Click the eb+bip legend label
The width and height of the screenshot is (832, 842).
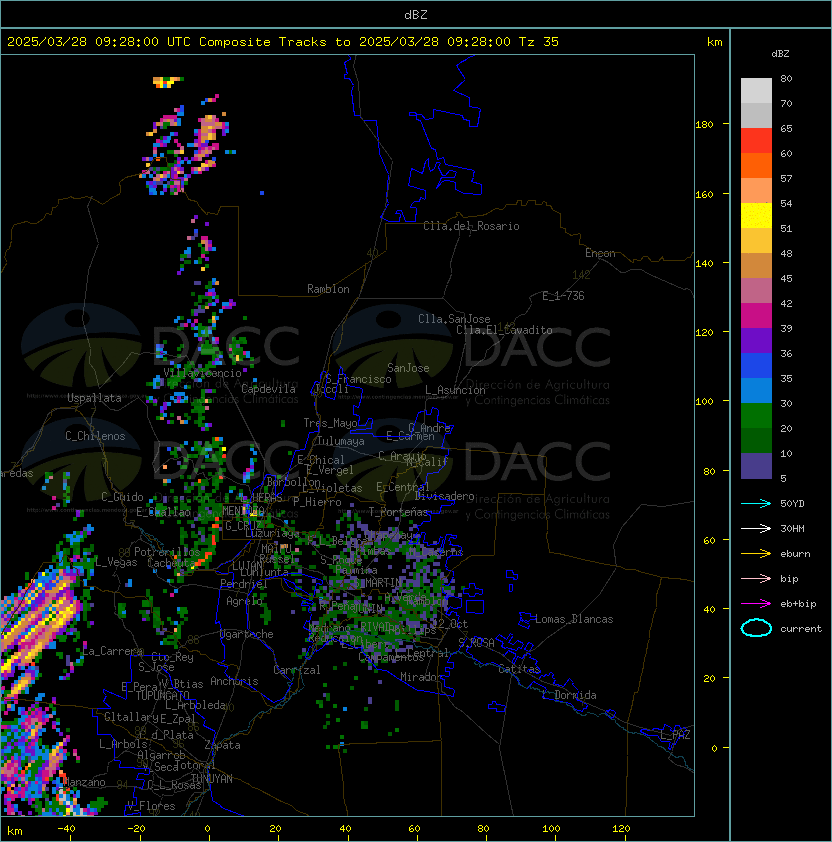798,604
